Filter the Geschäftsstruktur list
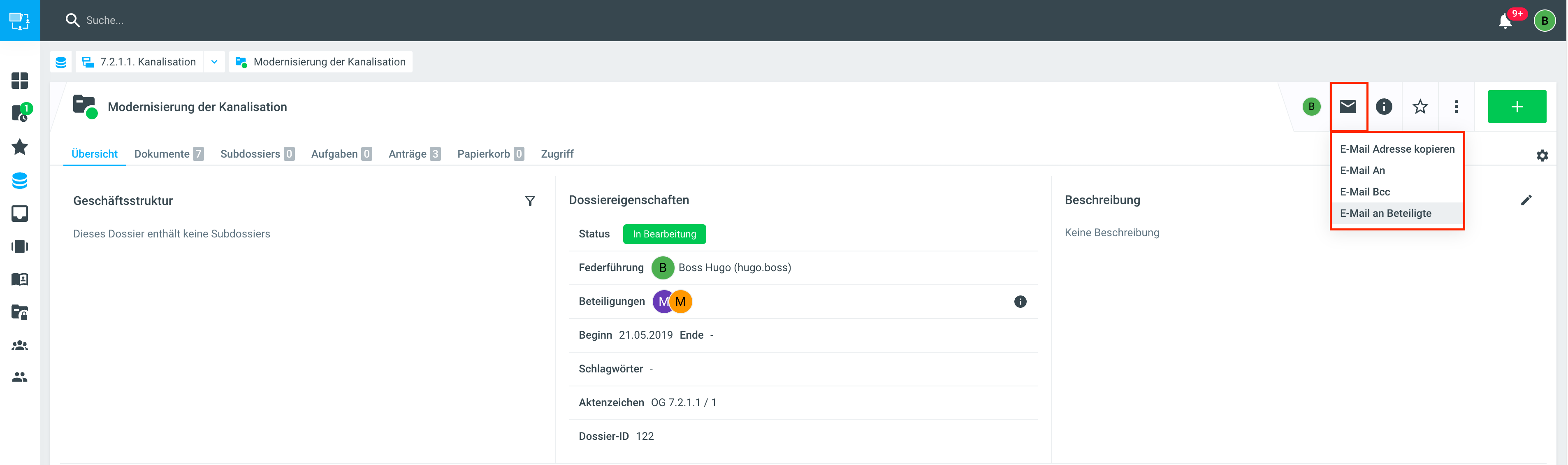The height and width of the screenshot is (465, 1568). click(x=529, y=201)
